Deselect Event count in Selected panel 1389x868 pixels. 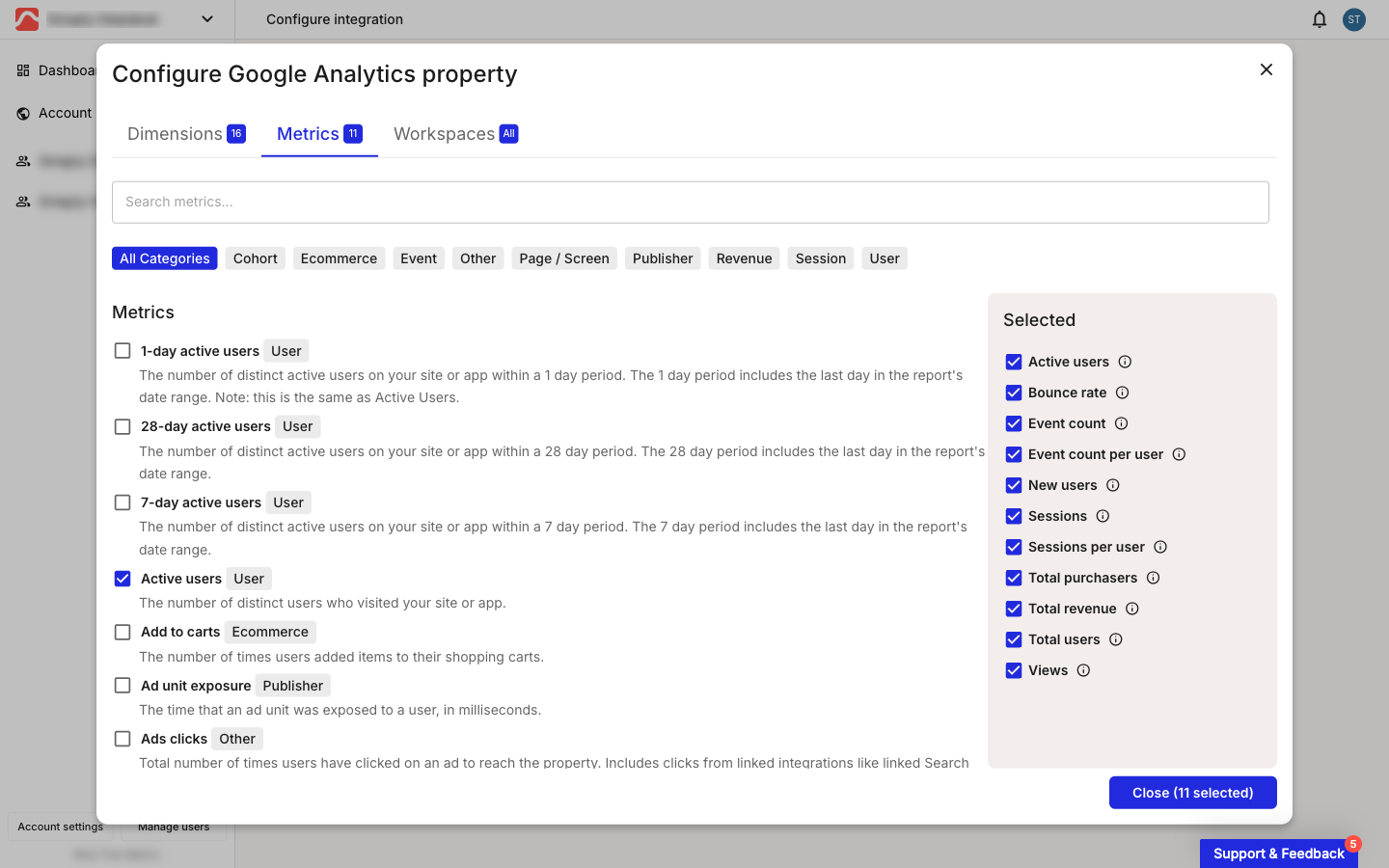(x=1014, y=423)
